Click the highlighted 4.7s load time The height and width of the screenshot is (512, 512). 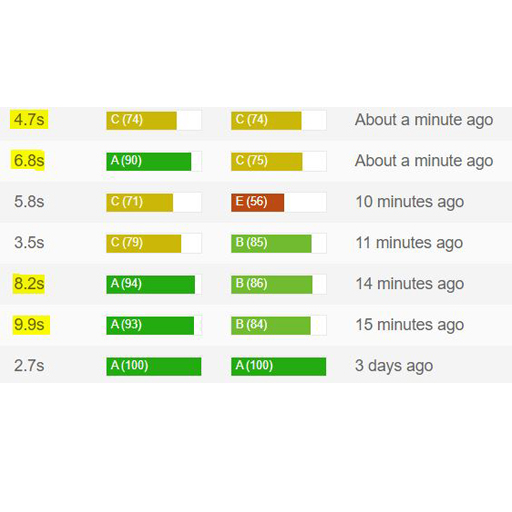(29, 120)
